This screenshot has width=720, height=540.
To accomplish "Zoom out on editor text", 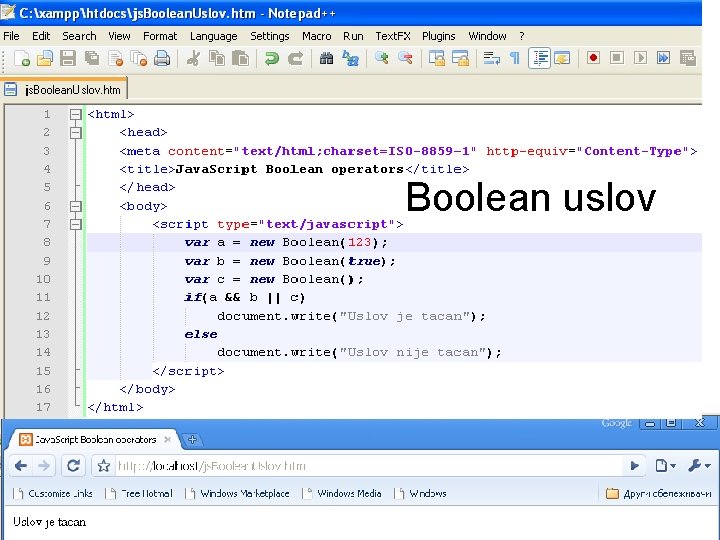I will 405,58.
